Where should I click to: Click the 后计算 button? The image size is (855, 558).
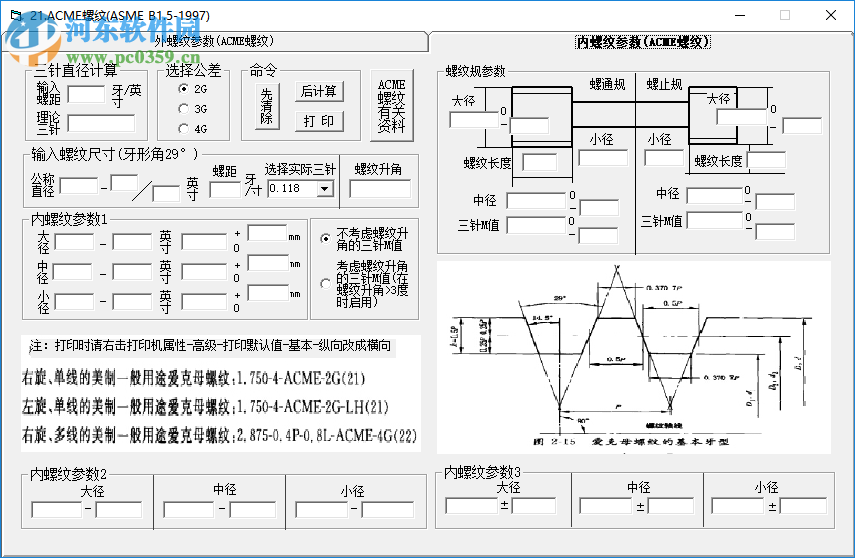[x=319, y=91]
